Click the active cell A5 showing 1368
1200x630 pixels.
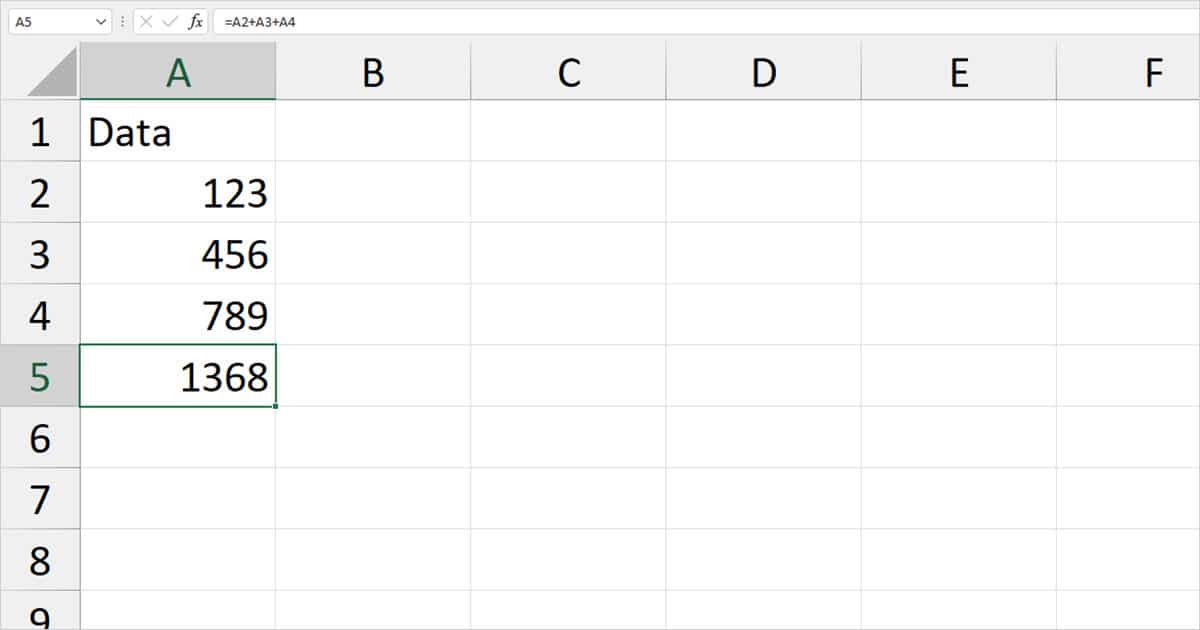point(177,375)
